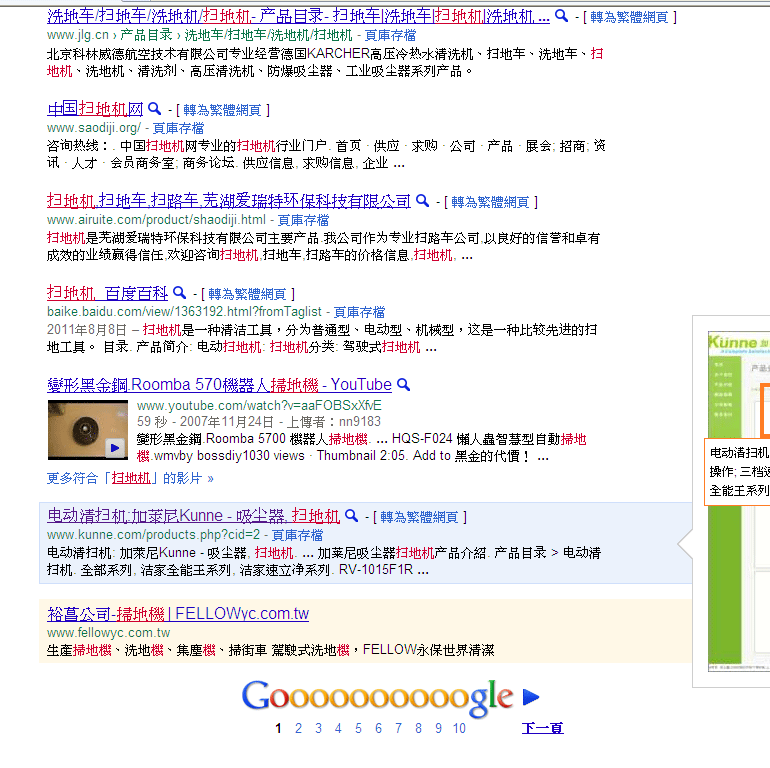Open the Kunne page preview thumbnail
The width and height of the screenshot is (770, 768).
[x=739, y=501]
